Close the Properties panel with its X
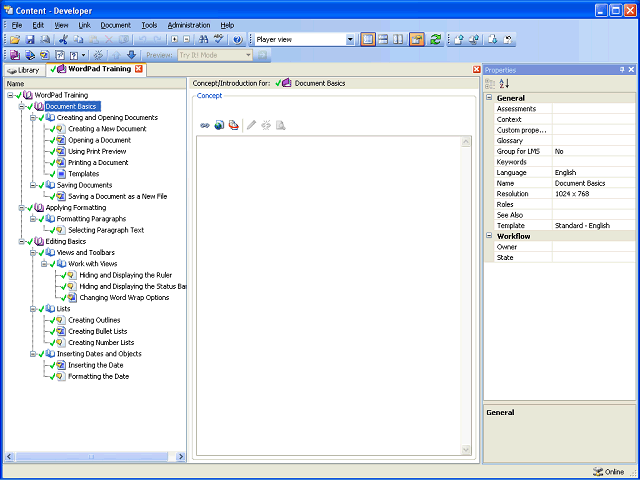Screen dimensions: 640x480 [x=631, y=70]
